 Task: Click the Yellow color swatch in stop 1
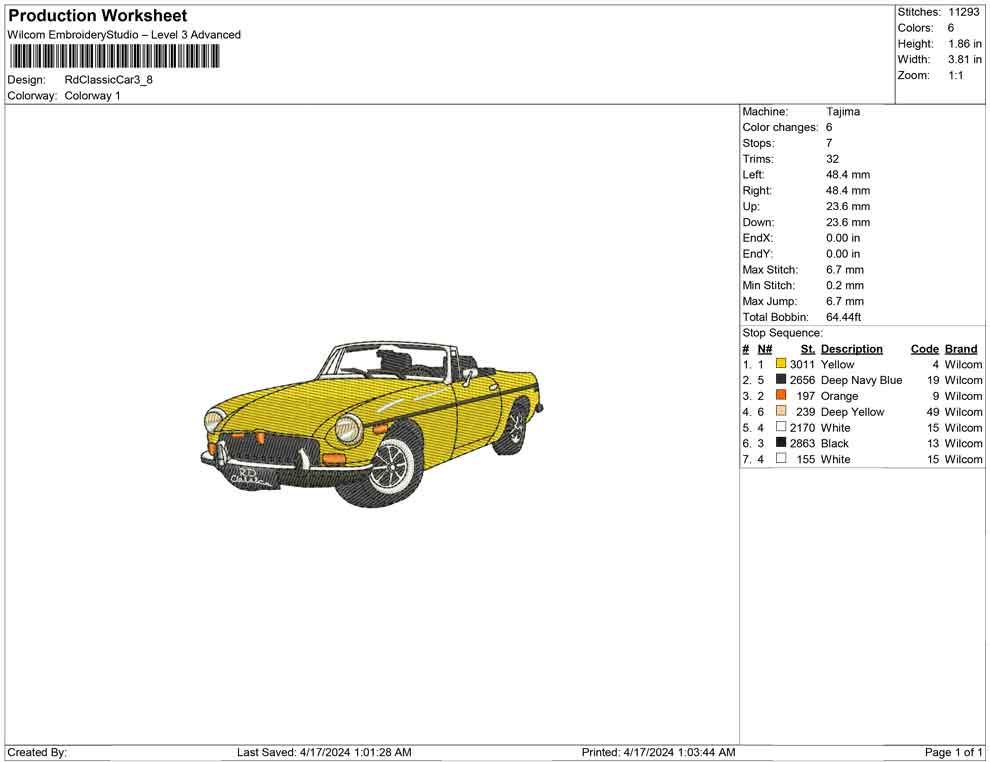pos(781,364)
